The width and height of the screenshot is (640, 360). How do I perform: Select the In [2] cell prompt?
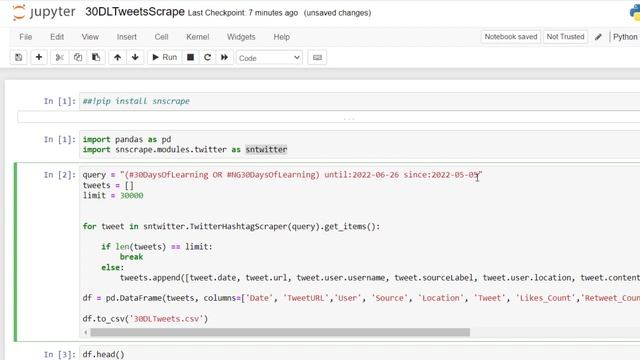click(60, 175)
